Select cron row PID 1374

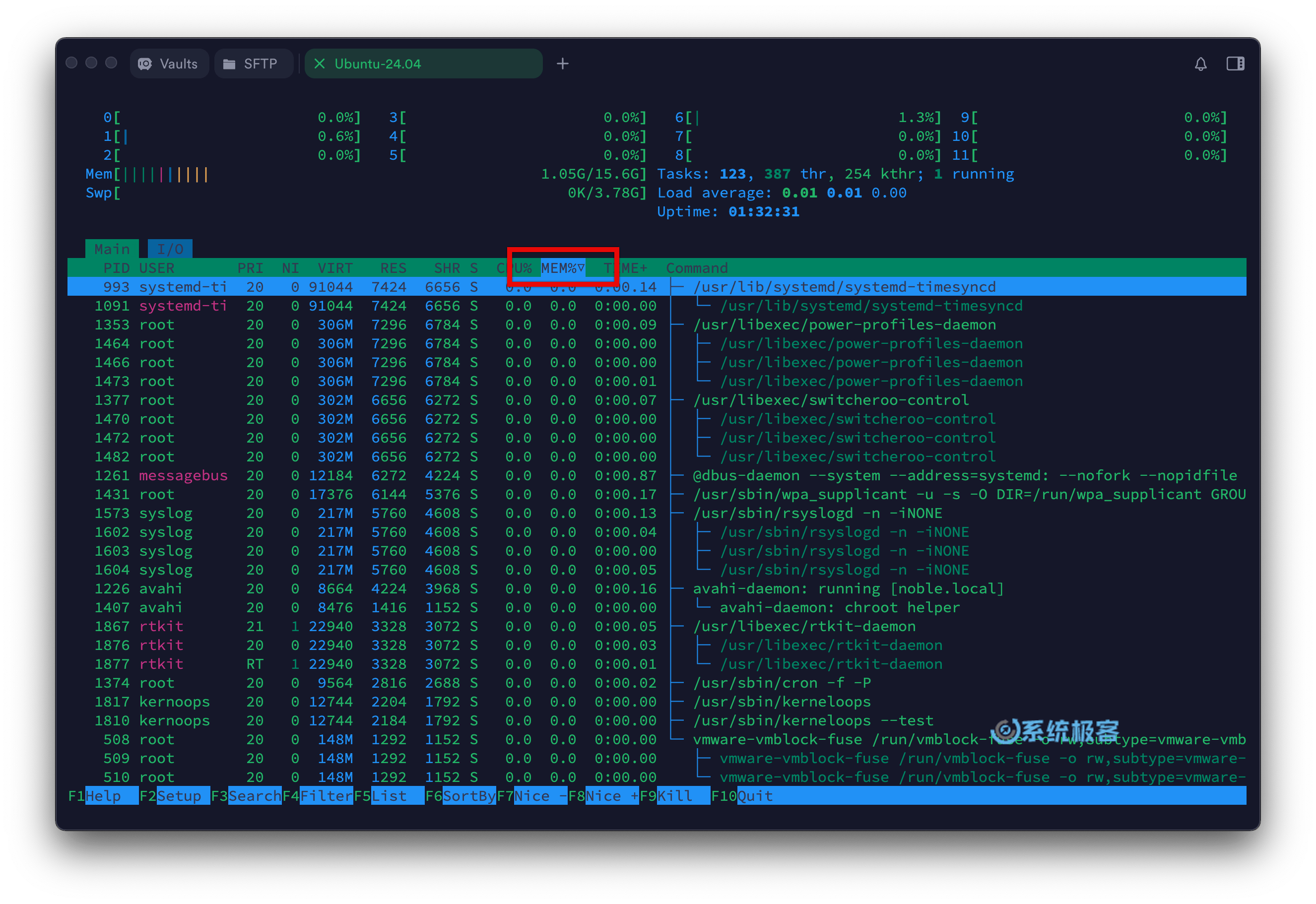657,683
